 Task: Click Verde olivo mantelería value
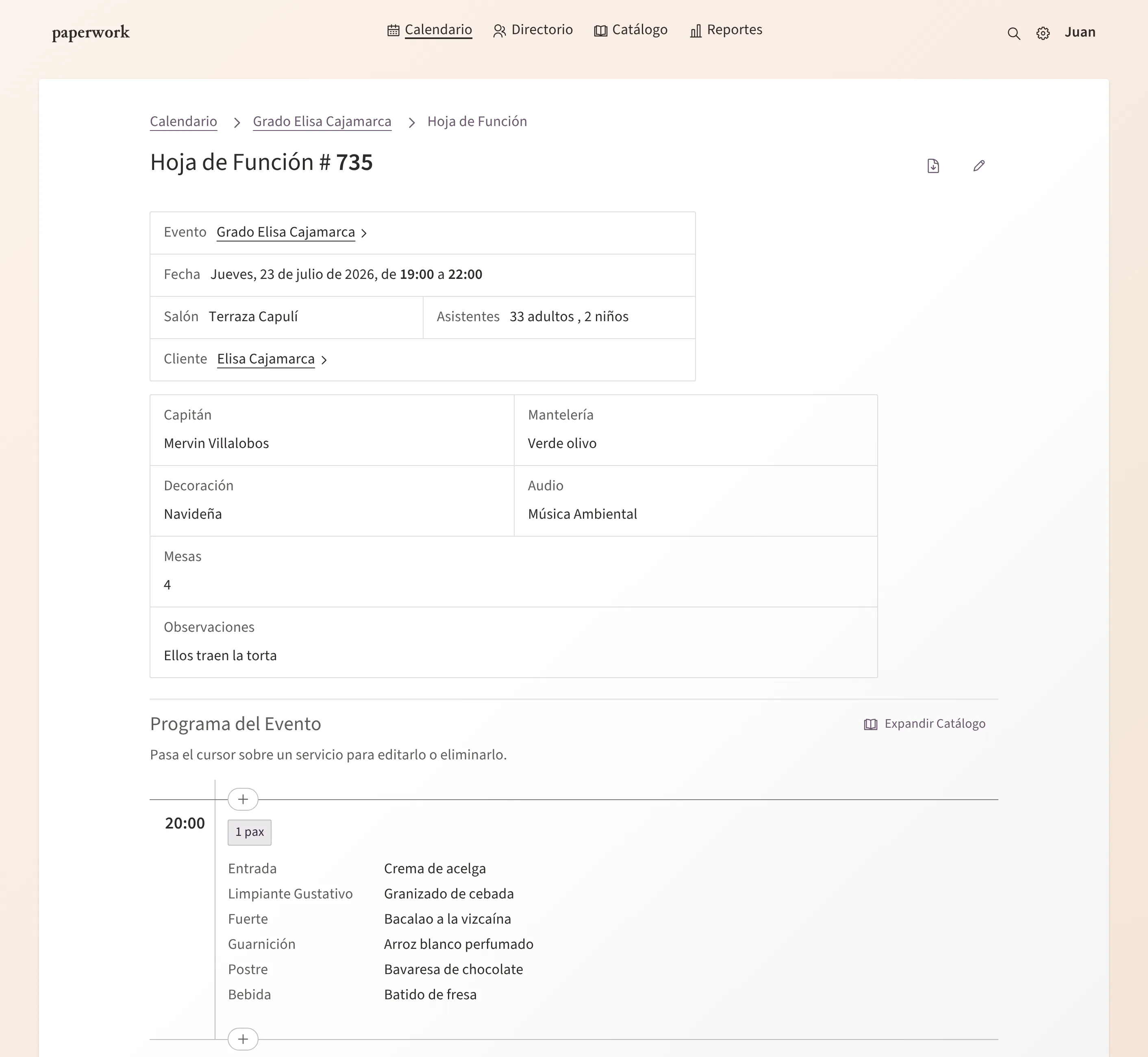[562, 443]
